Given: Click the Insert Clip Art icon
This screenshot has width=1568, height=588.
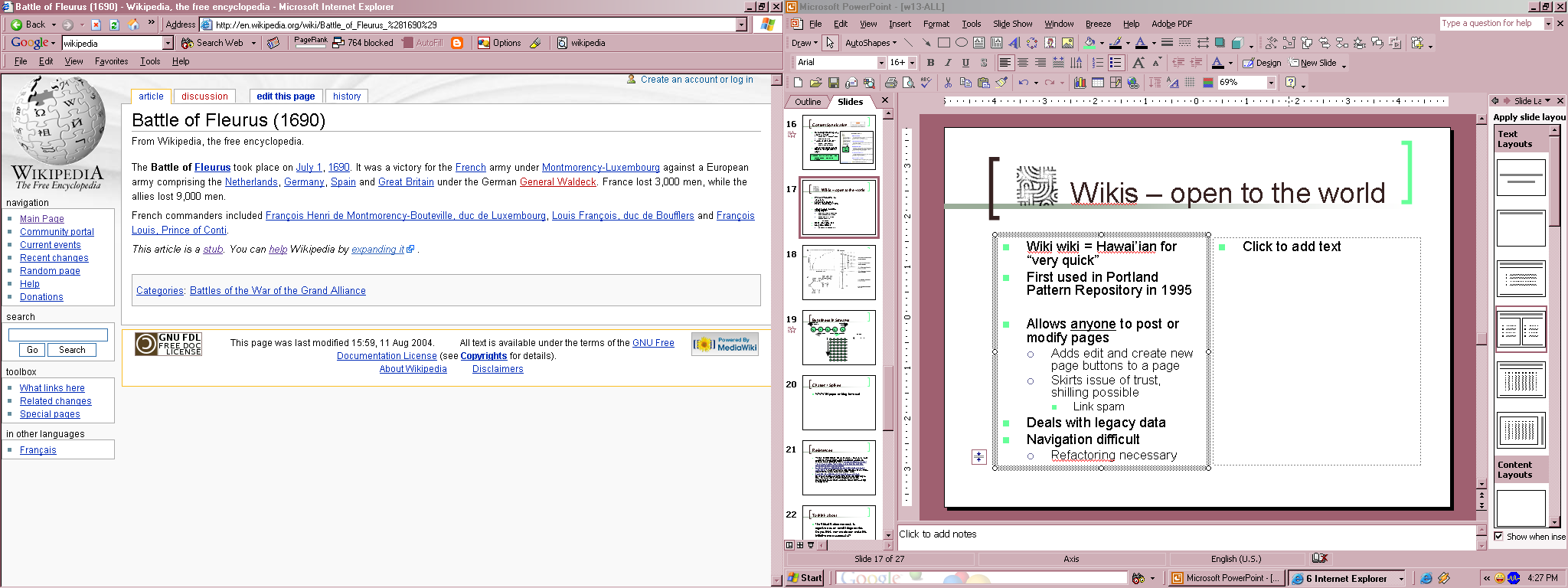Looking at the screenshot, I should (x=1050, y=43).
